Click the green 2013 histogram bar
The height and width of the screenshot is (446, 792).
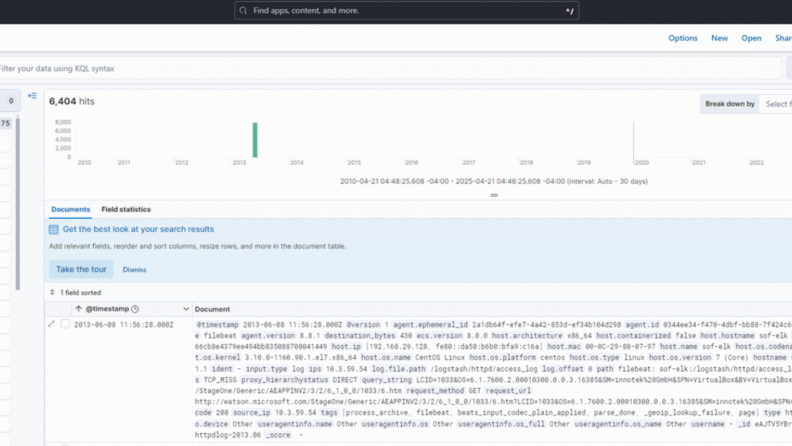click(255, 140)
